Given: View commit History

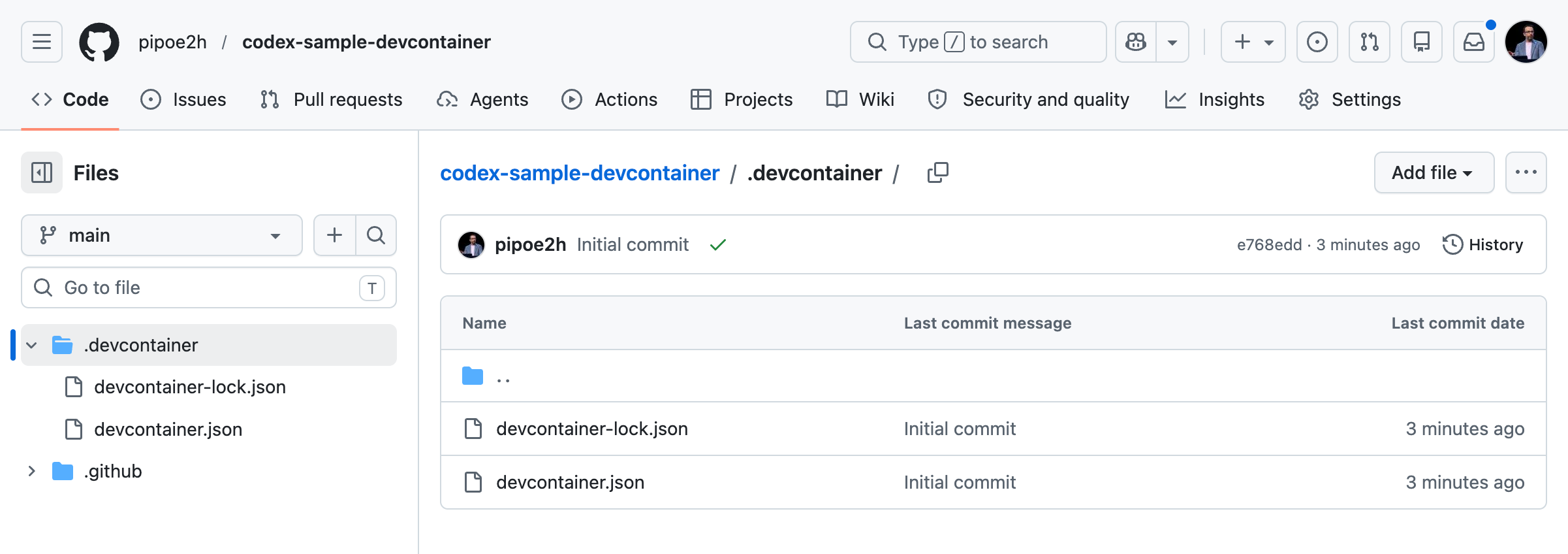Looking at the screenshot, I should tap(1483, 244).
